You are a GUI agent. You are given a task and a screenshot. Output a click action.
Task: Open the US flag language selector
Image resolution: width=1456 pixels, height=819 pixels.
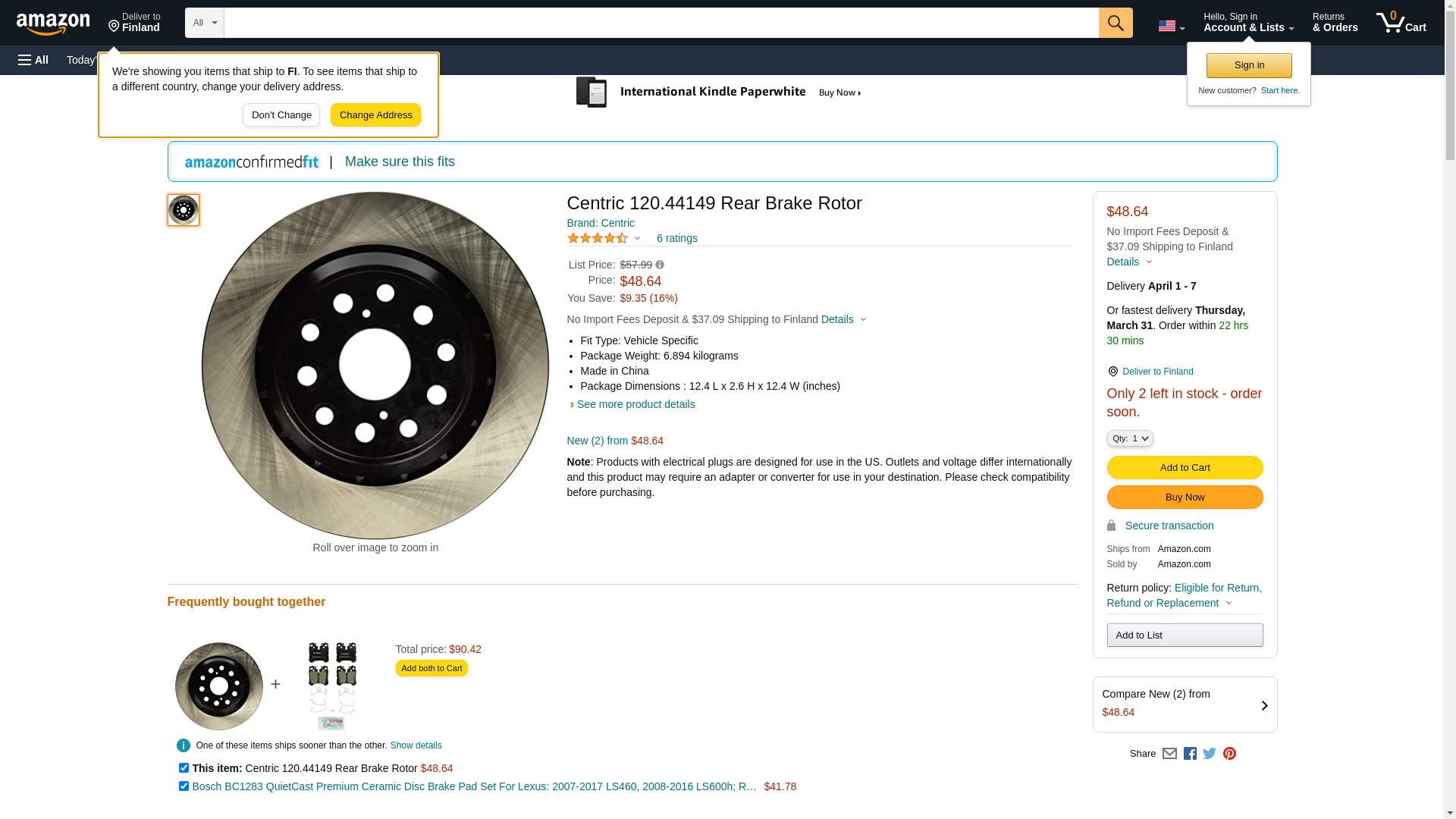click(1171, 26)
